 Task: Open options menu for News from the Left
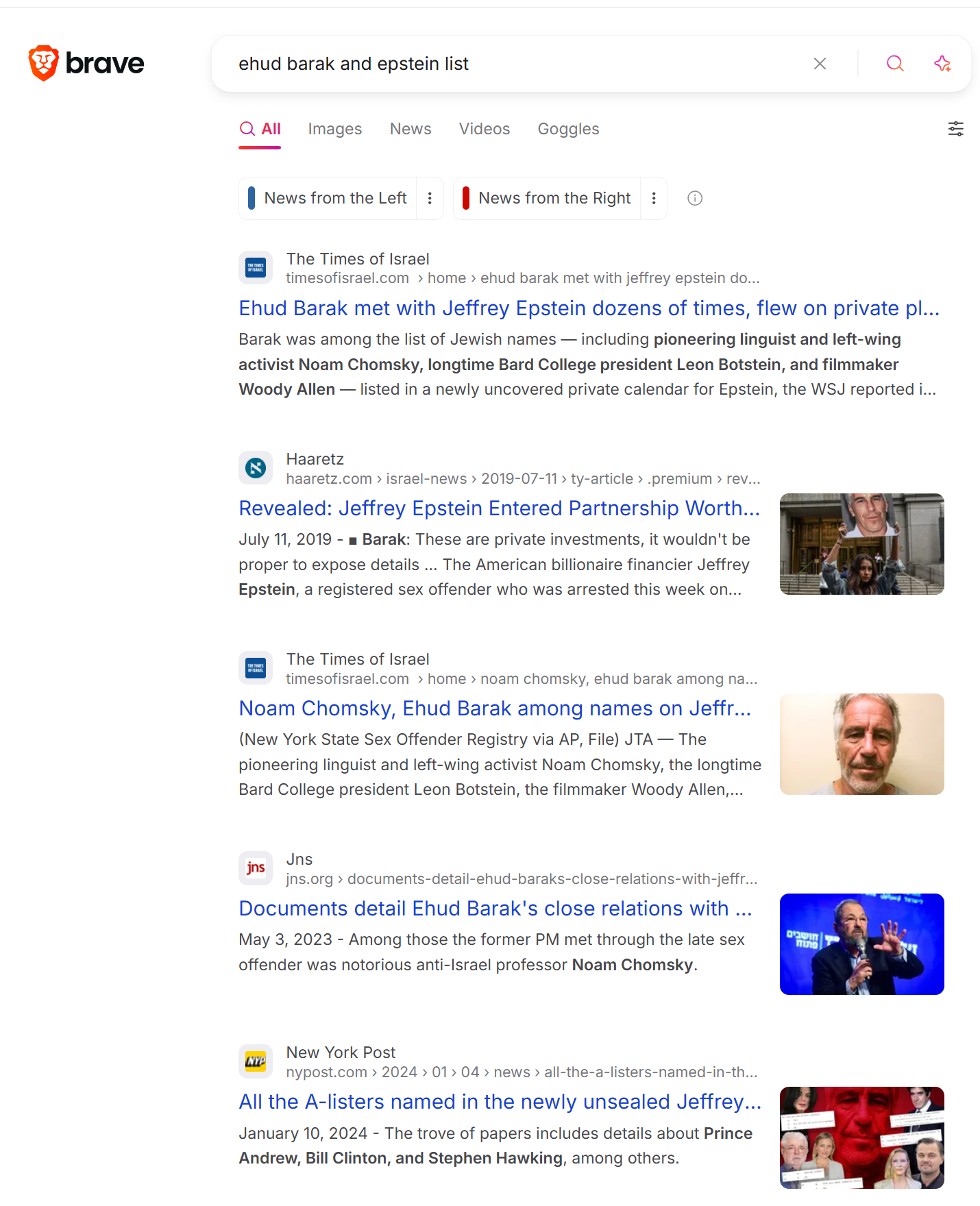pos(430,198)
